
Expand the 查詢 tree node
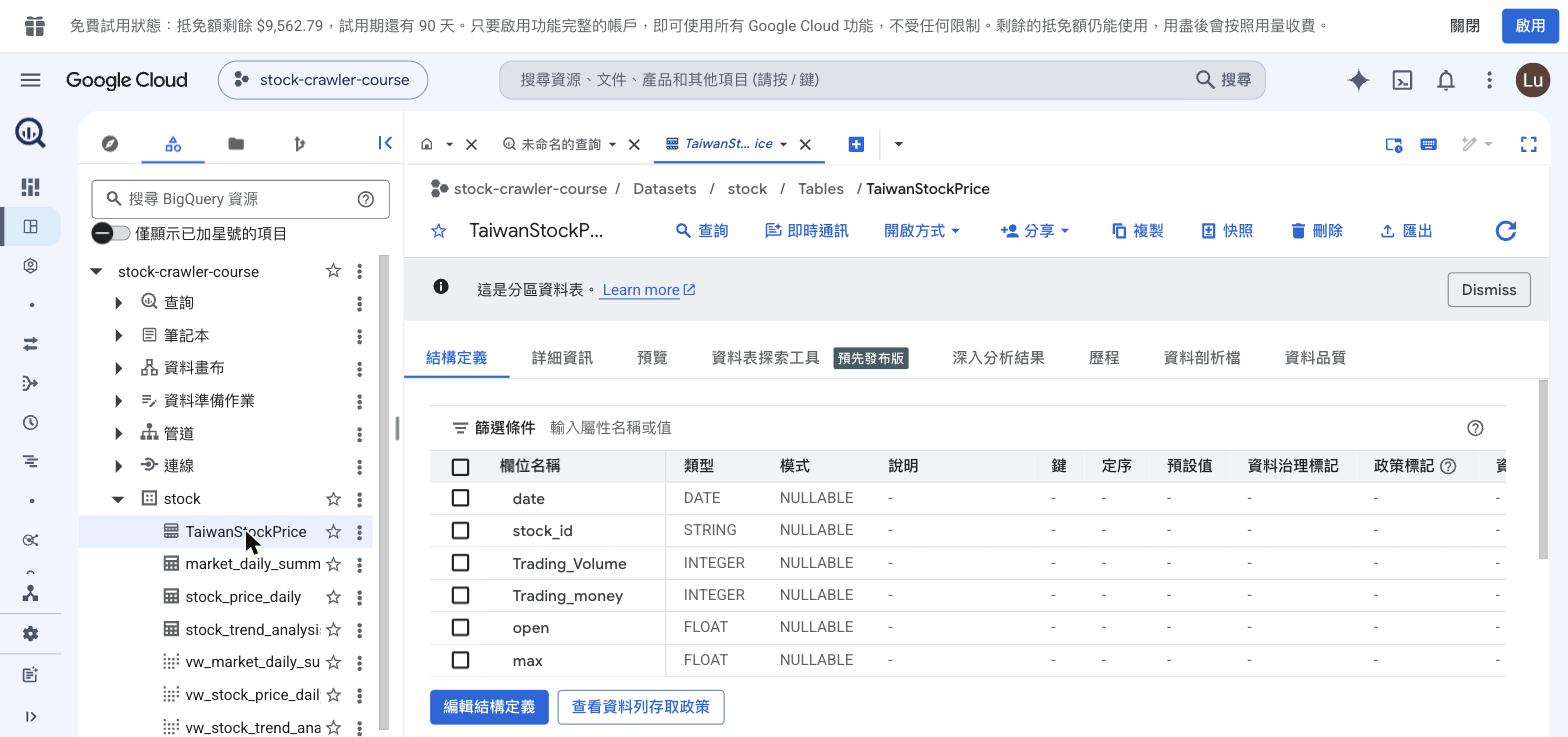pos(118,303)
